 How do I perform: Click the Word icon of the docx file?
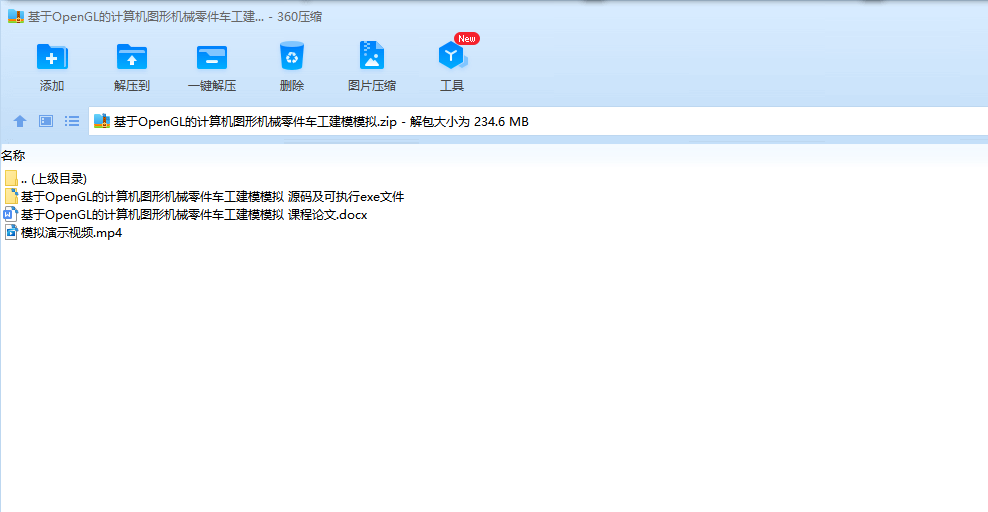10,215
